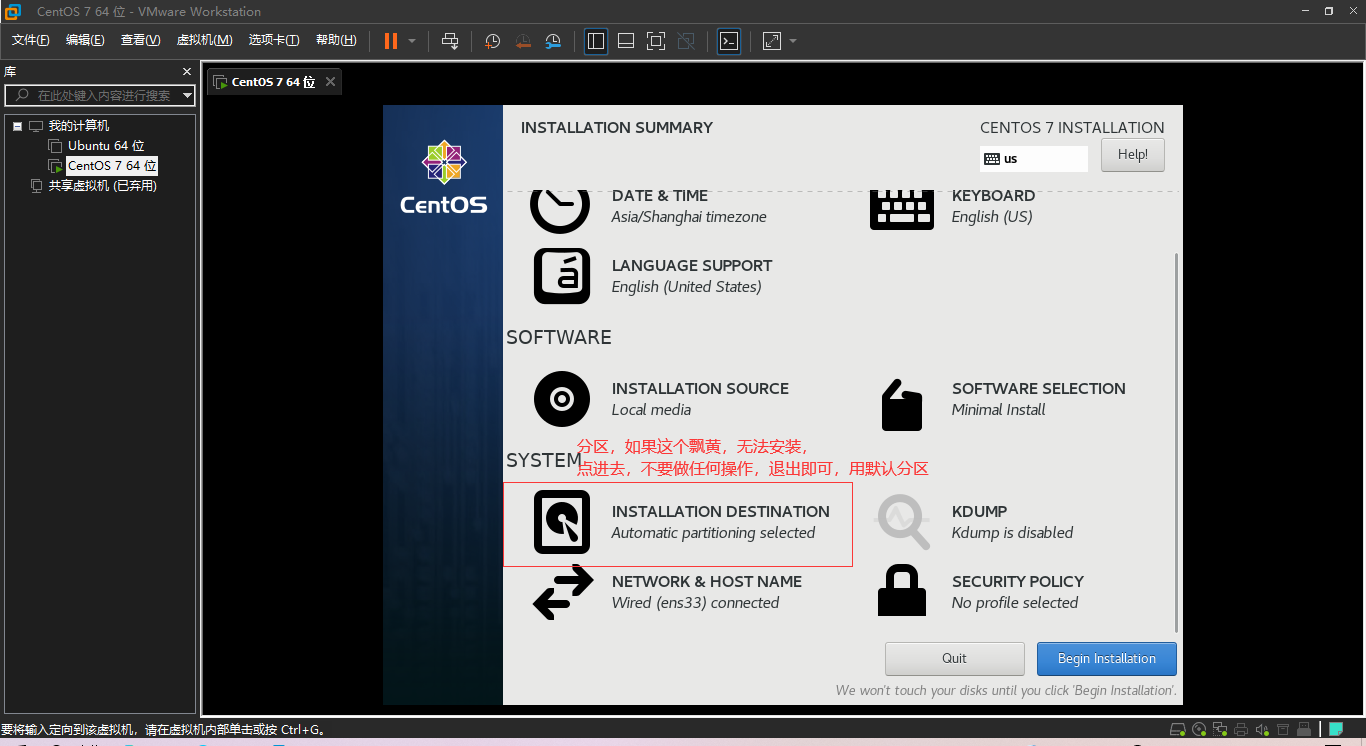Open the snapshot manager wrench icon
Viewport: 1366px width, 746px height.
coord(553,41)
